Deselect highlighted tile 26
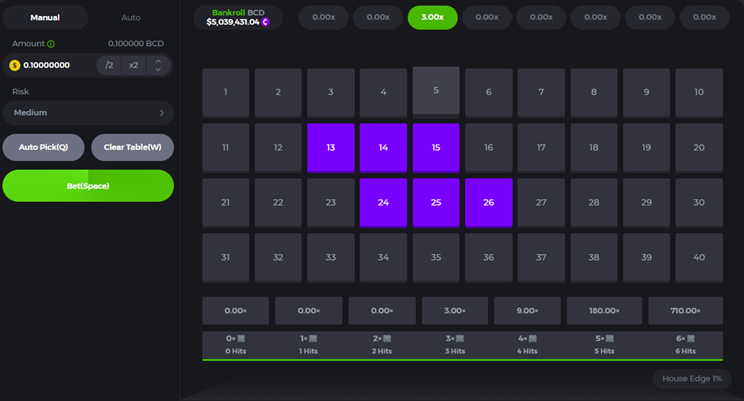744x401 pixels. tap(488, 202)
